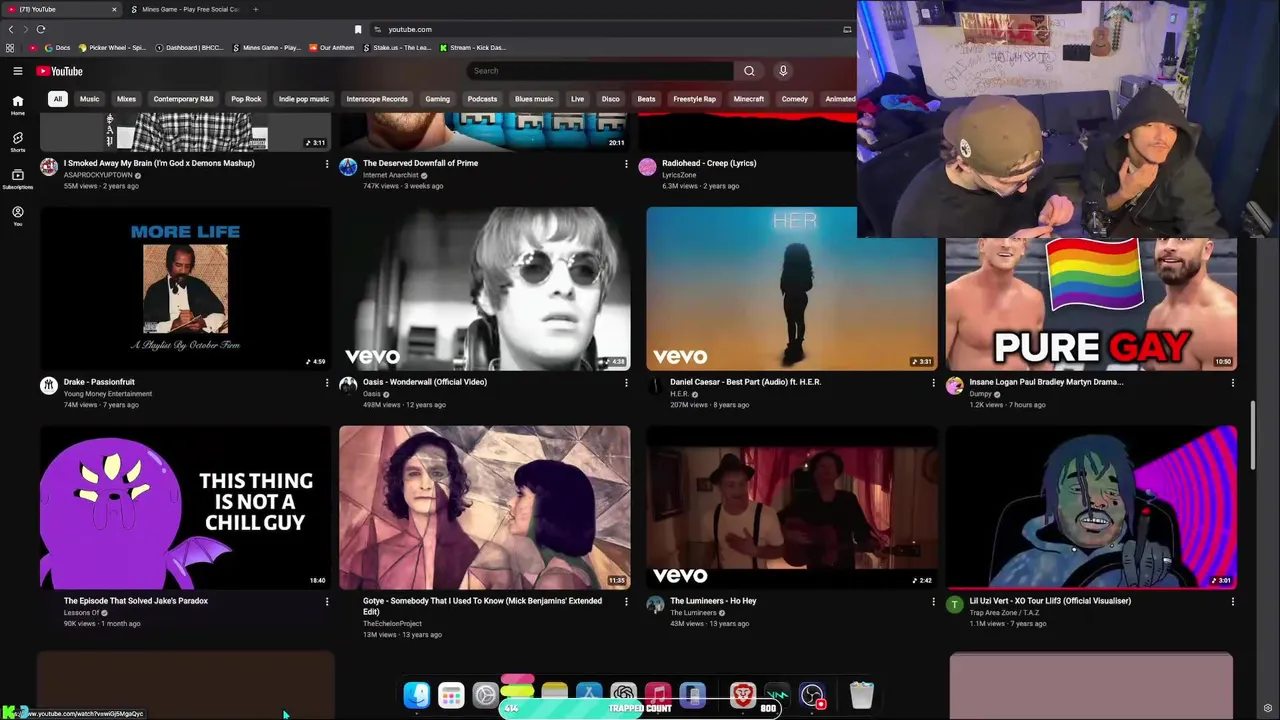The height and width of the screenshot is (720, 1280).
Task: Open more options for The Lumineers - Ho Hey
Action: coord(933,602)
